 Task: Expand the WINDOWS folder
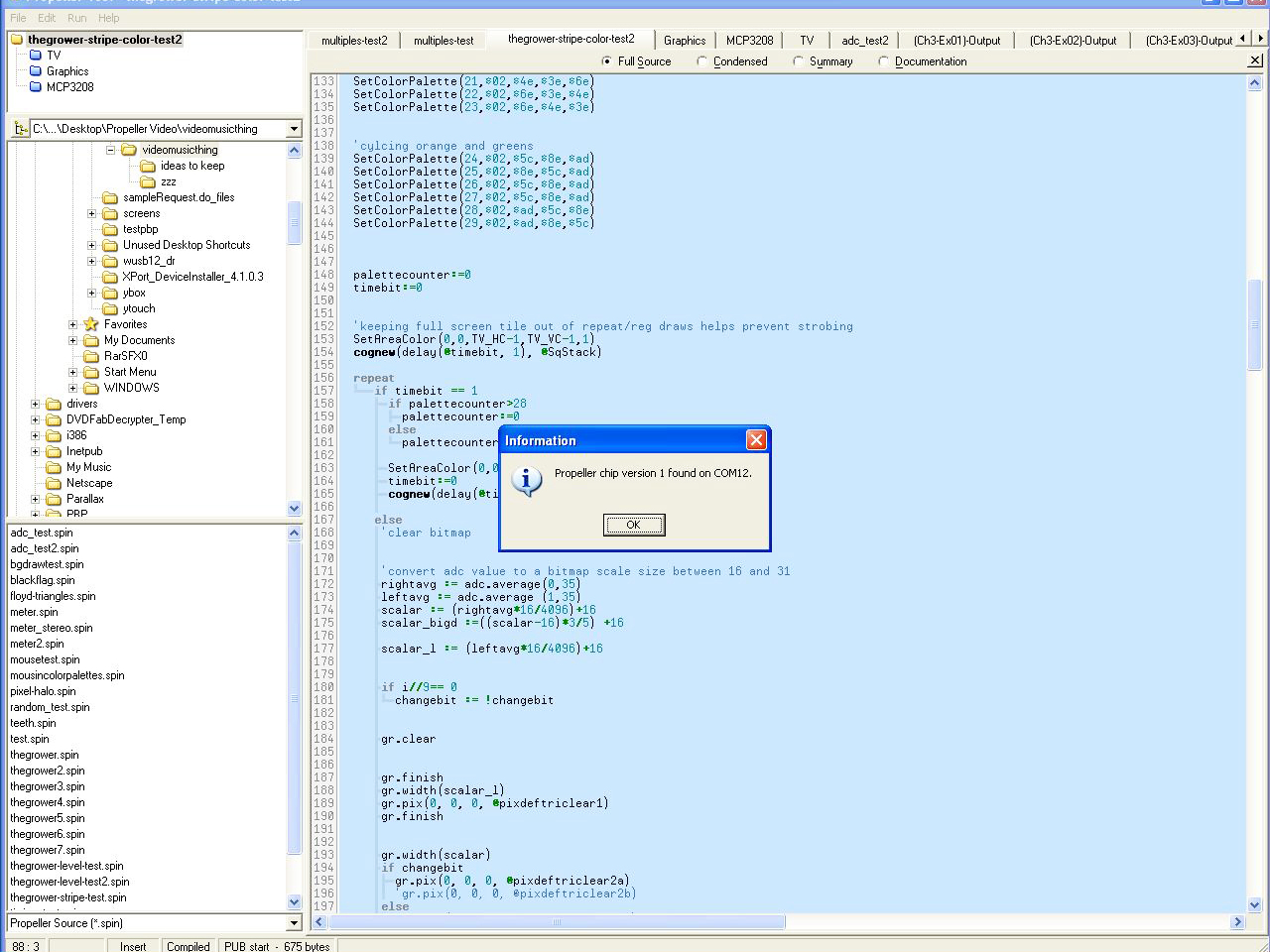click(x=72, y=388)
